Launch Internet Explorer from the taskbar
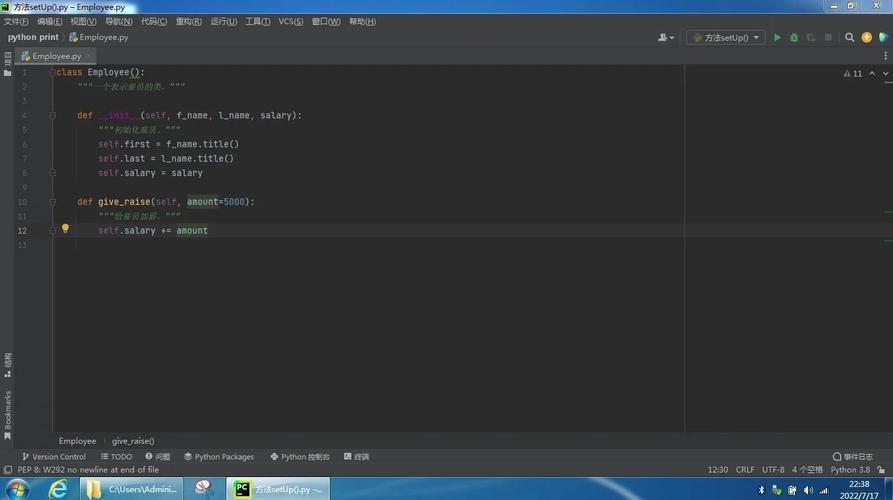 pyautogui.click(x=58, y=489)
